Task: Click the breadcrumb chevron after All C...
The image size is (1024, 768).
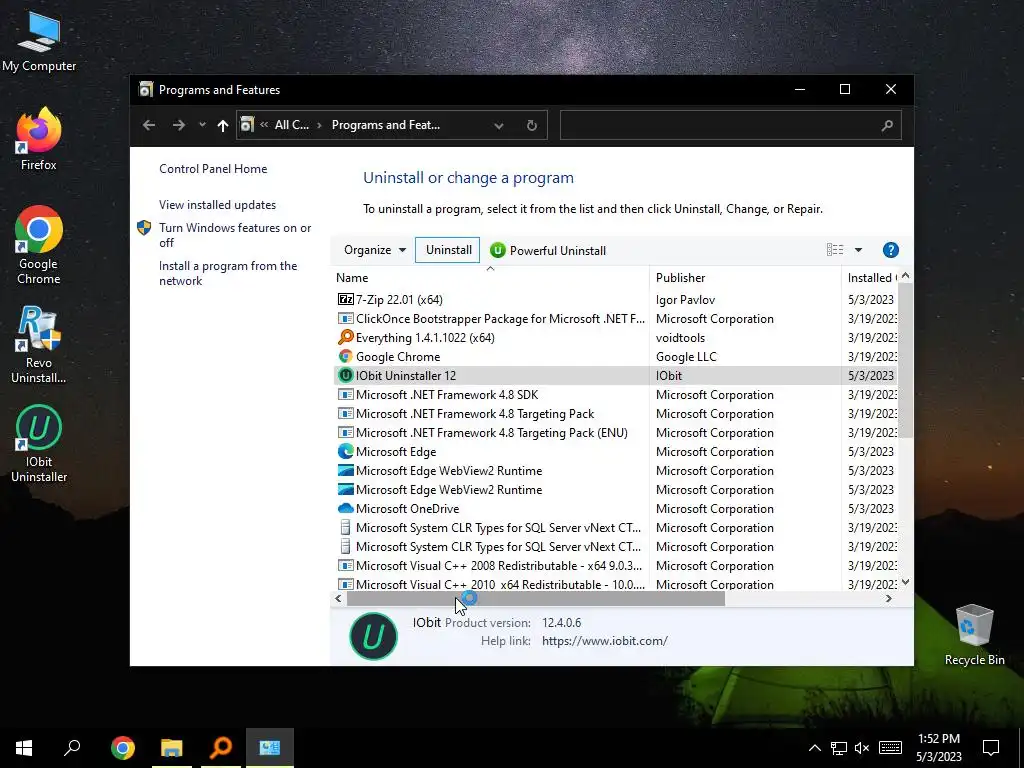Action: (319, 125)
